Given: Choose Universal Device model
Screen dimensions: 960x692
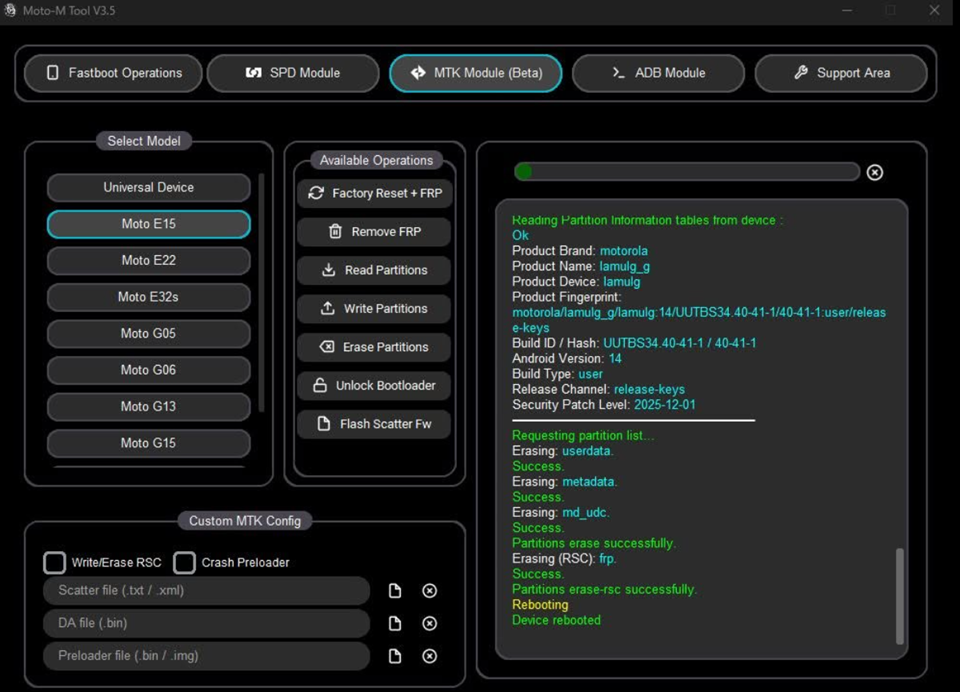Looking at the screenshot, I should (149, 187).
